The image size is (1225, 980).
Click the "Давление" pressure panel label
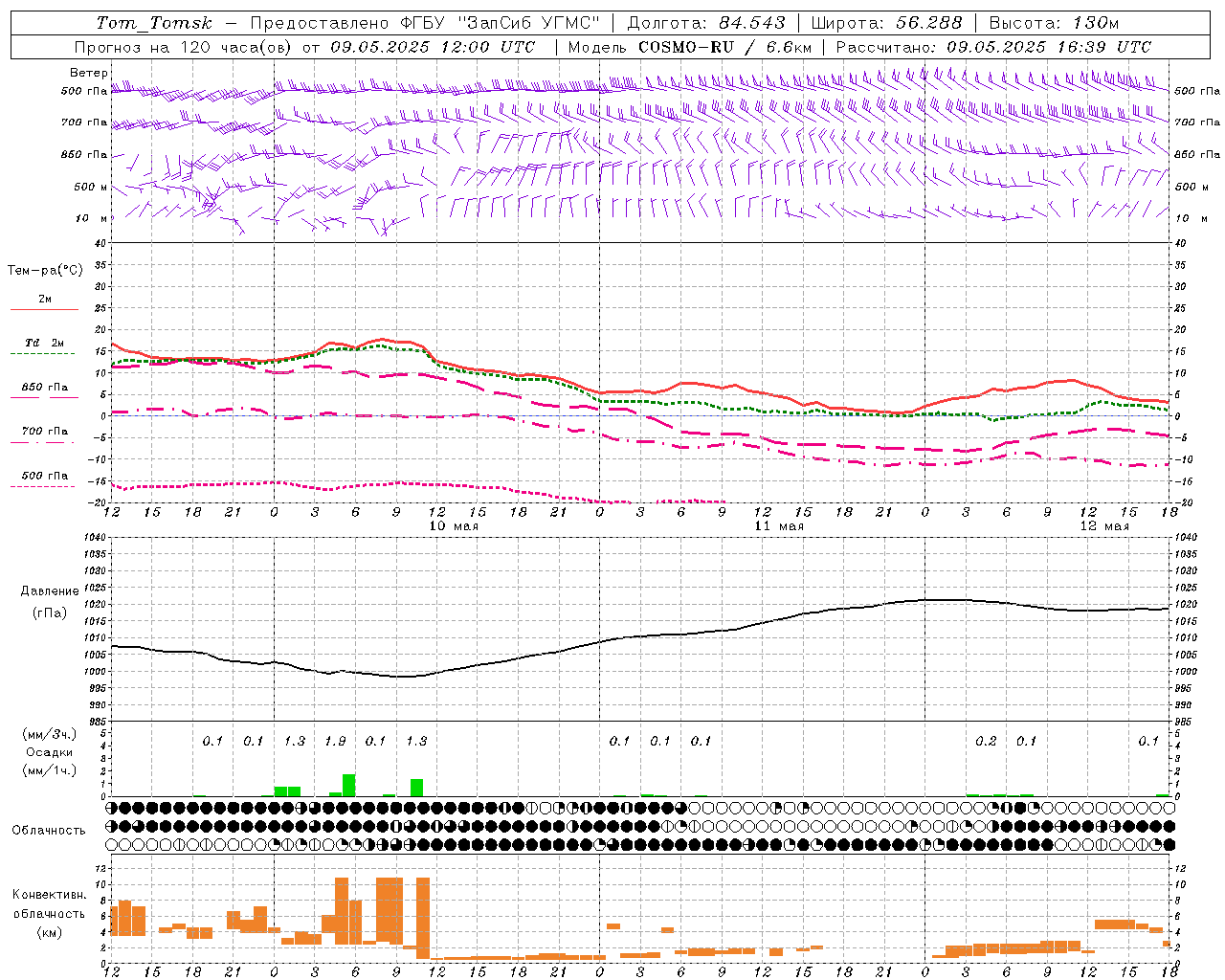click(50, 591)
